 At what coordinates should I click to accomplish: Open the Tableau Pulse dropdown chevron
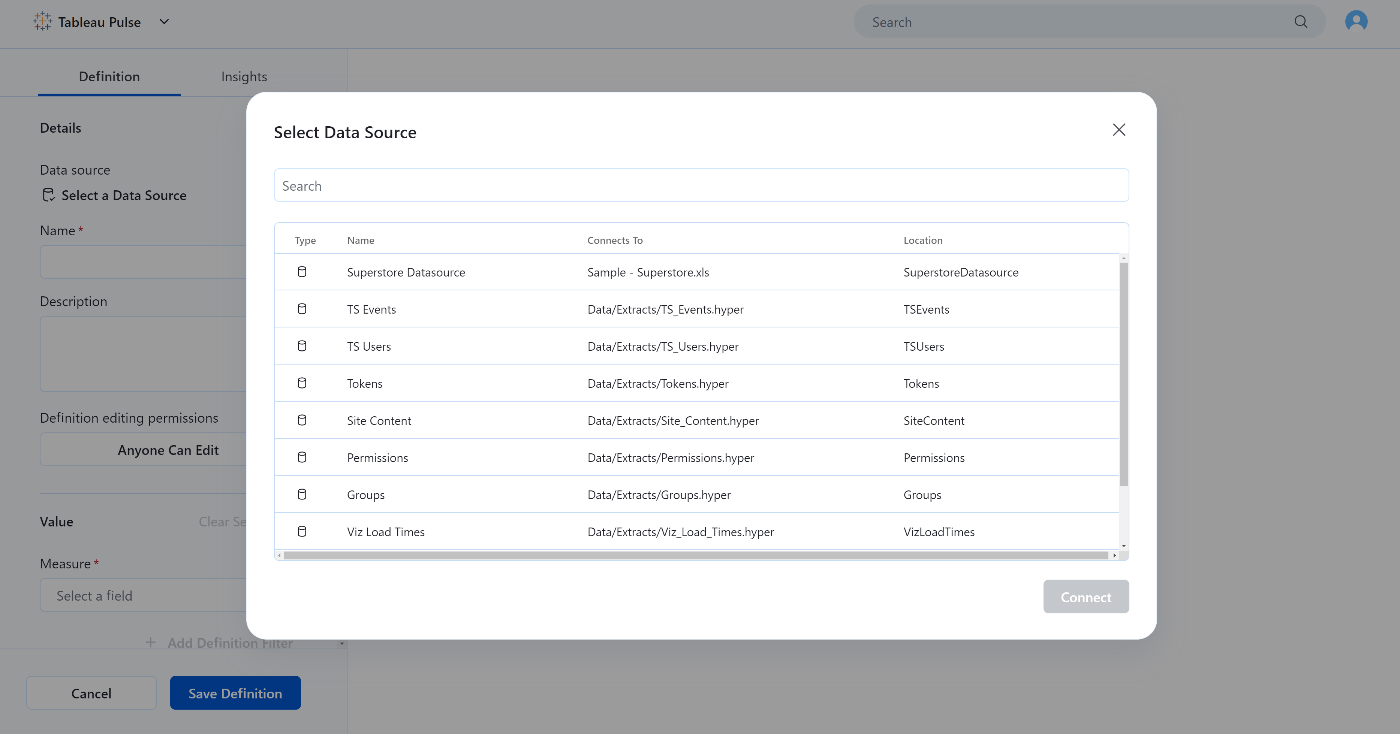pyautogui.click(x=165, y=21)
